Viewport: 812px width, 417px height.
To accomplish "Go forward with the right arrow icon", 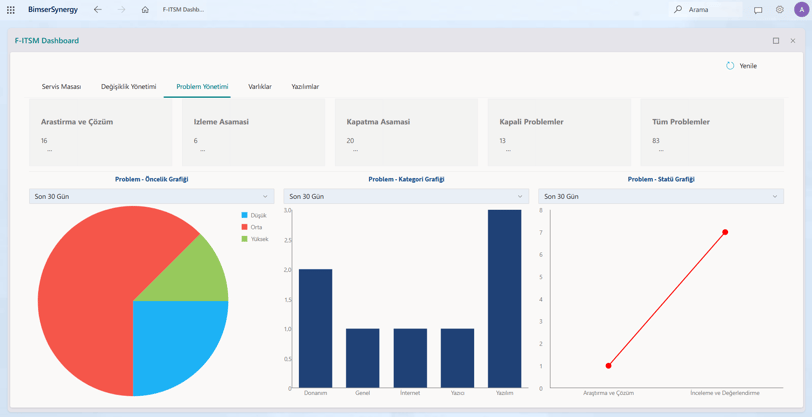I will [x=122, y=9].
